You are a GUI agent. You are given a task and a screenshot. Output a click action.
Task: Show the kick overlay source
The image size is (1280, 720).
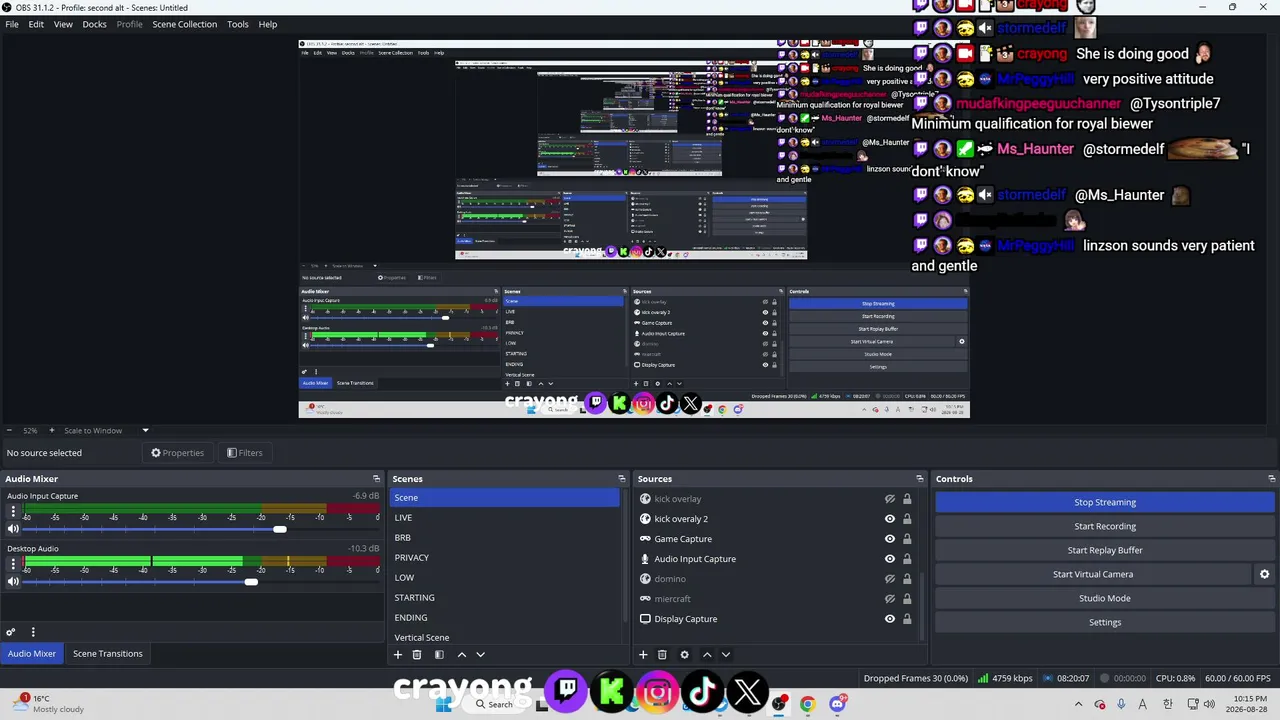(x=889, y=499)
